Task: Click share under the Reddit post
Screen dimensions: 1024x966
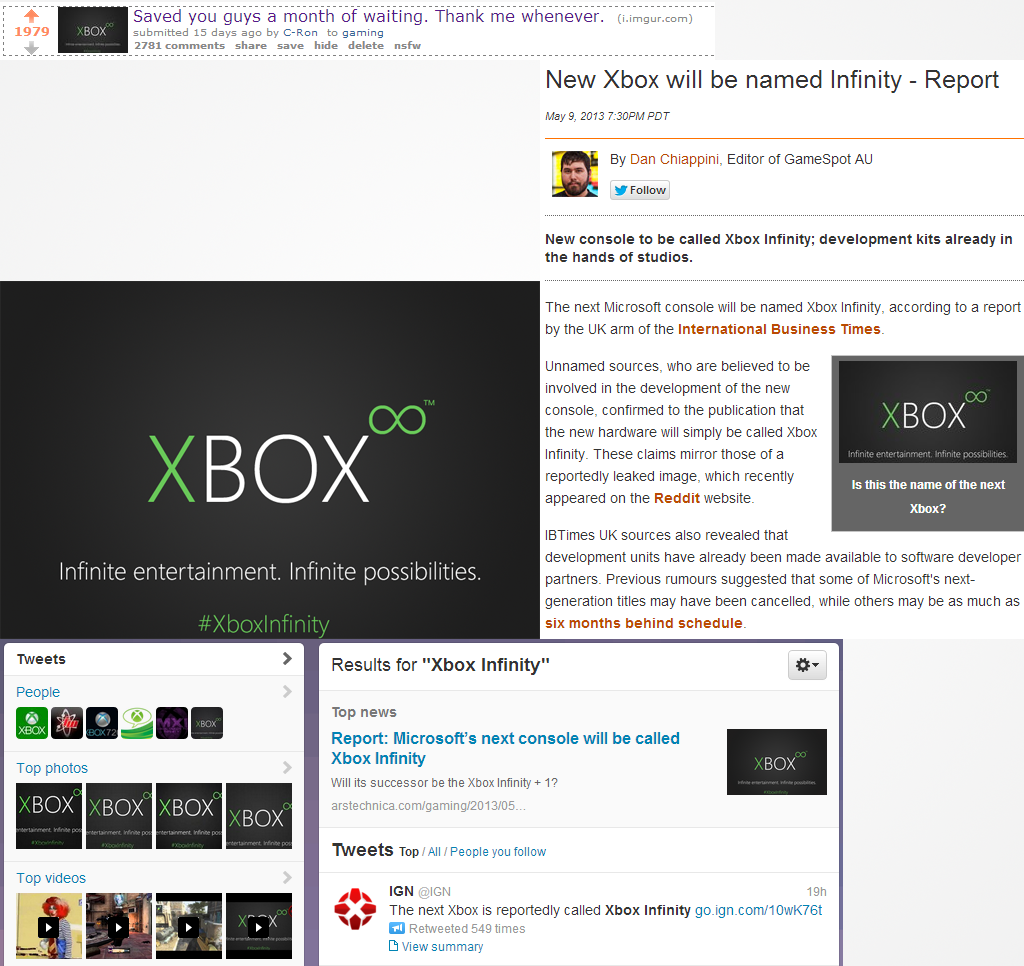Action: coord(251,46)
